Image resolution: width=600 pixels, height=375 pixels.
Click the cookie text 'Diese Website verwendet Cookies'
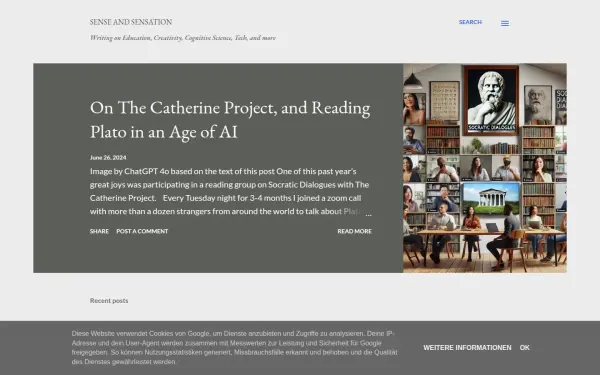(234, 347)
